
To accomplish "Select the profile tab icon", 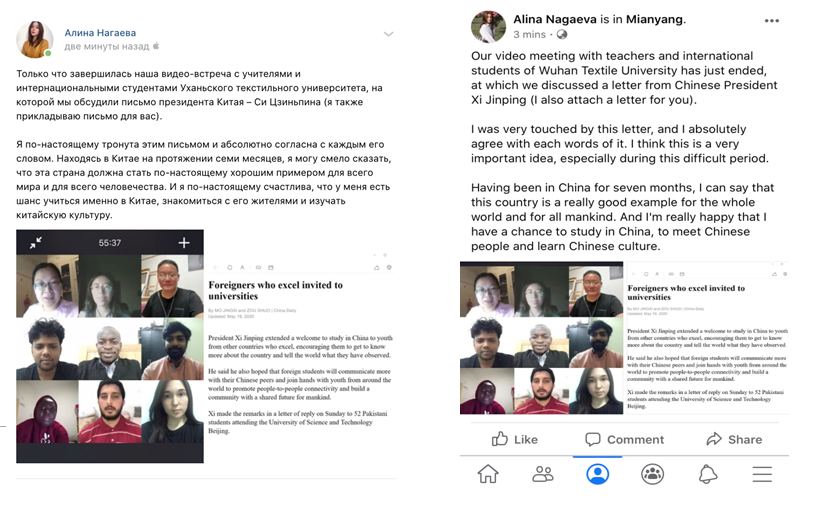I will coord(598,473).
